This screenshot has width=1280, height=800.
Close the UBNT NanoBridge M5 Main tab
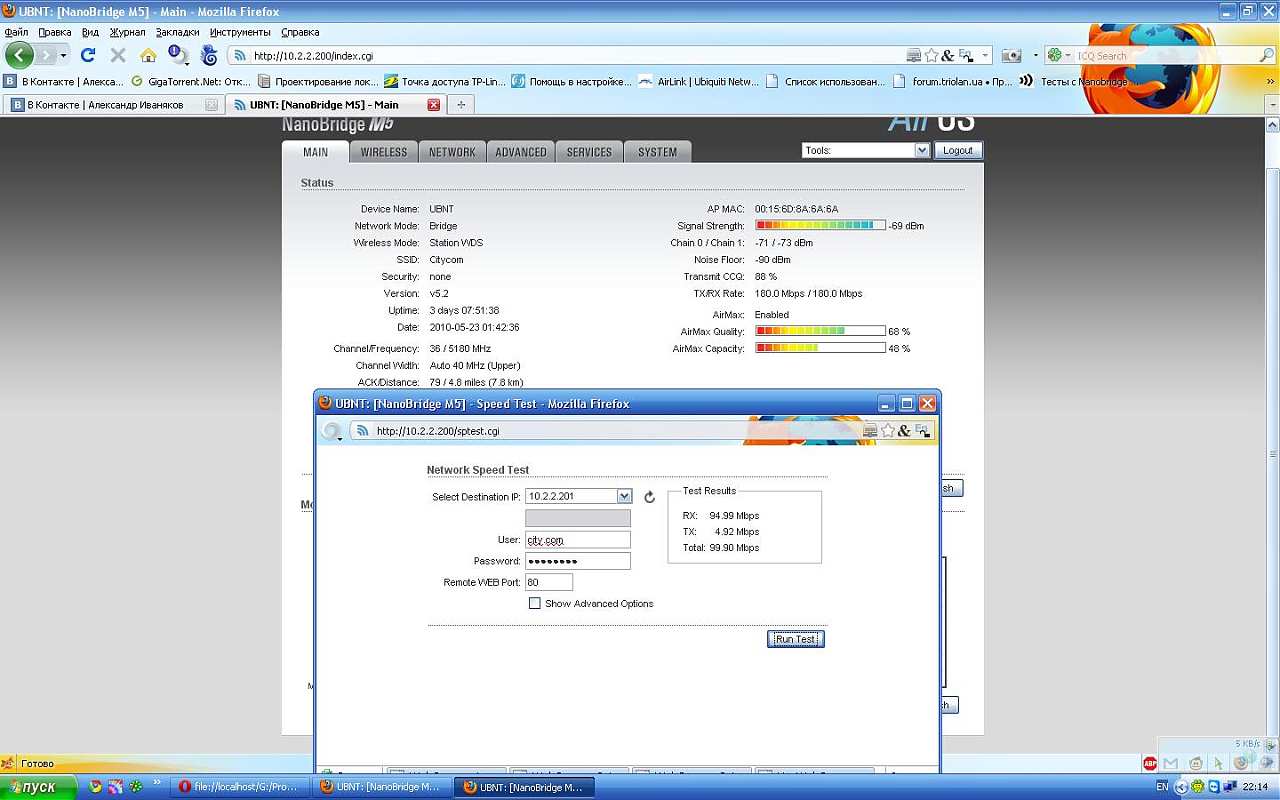433,104
